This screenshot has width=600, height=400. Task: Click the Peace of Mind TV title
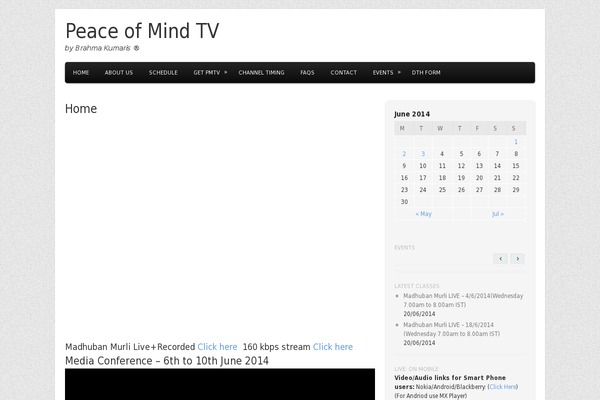[x=142, y=31]
